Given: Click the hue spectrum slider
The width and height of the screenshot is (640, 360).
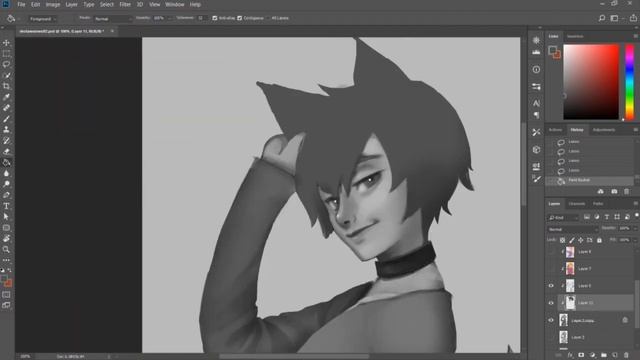Looking at the screenshot, I should coord(630,82).
